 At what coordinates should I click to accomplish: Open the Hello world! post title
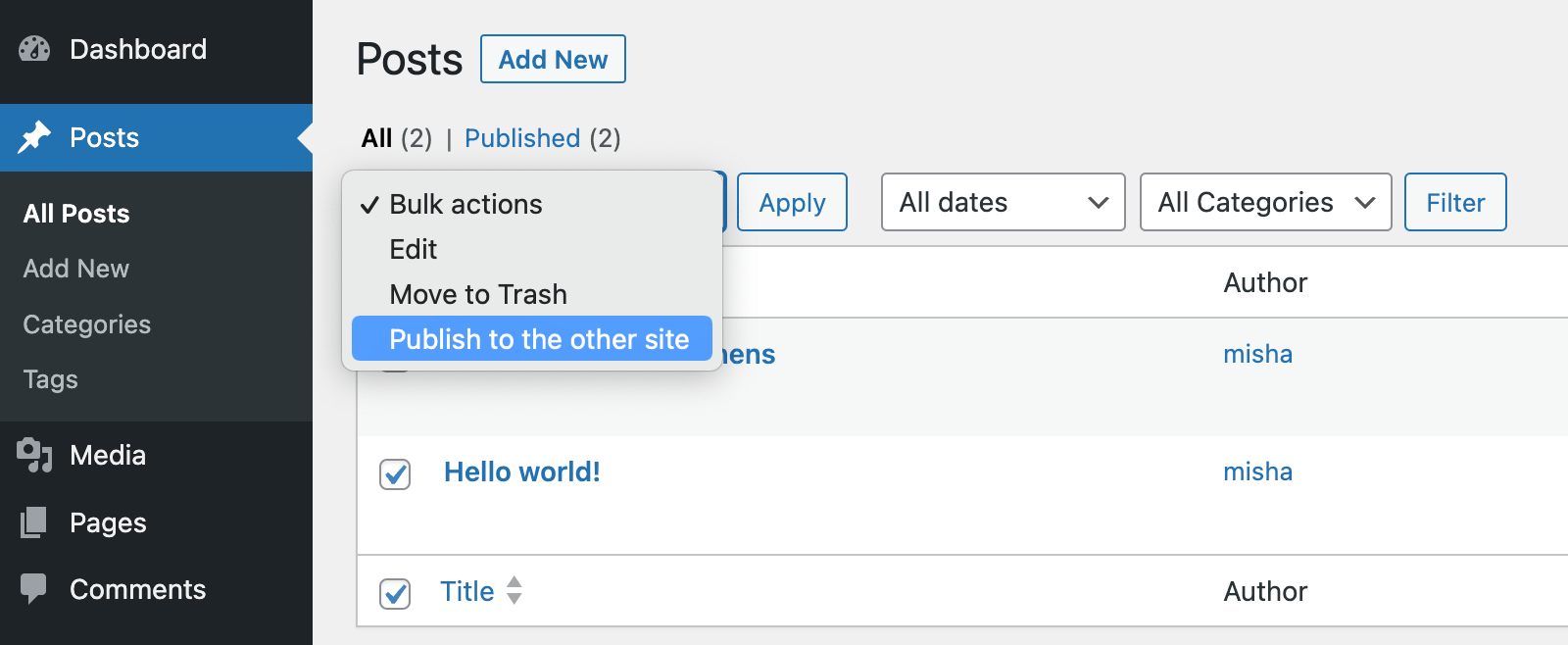[521, 471]
